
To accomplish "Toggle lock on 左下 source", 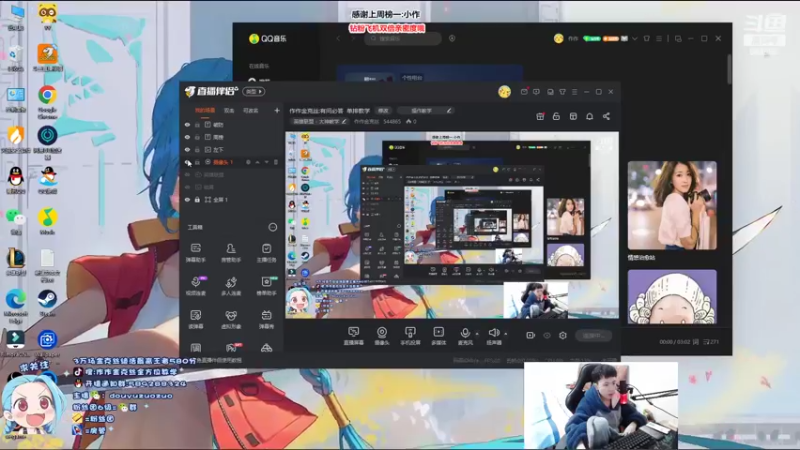I will tap(197, 149).
